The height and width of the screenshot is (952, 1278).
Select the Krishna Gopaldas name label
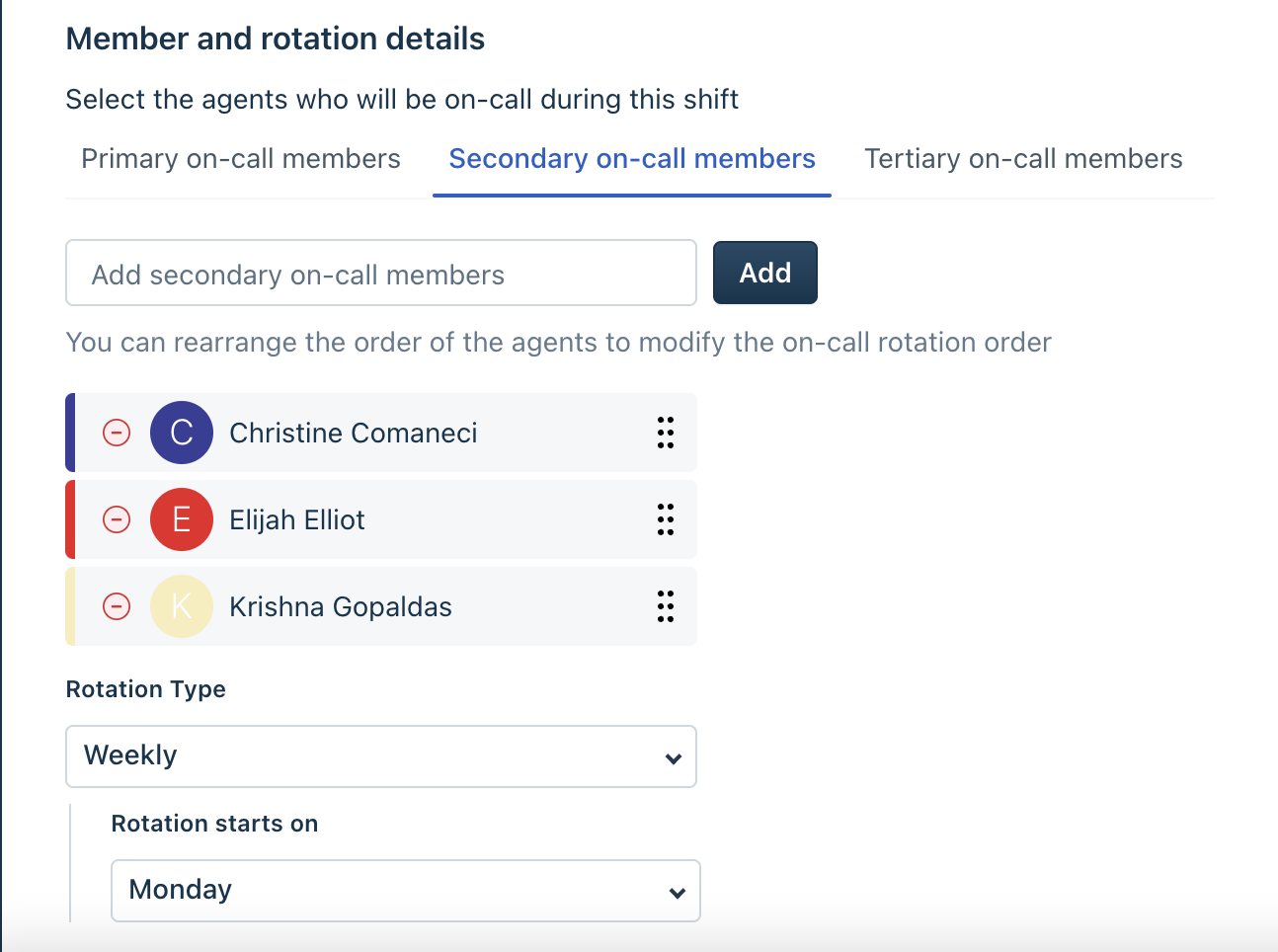coord(341,606)
